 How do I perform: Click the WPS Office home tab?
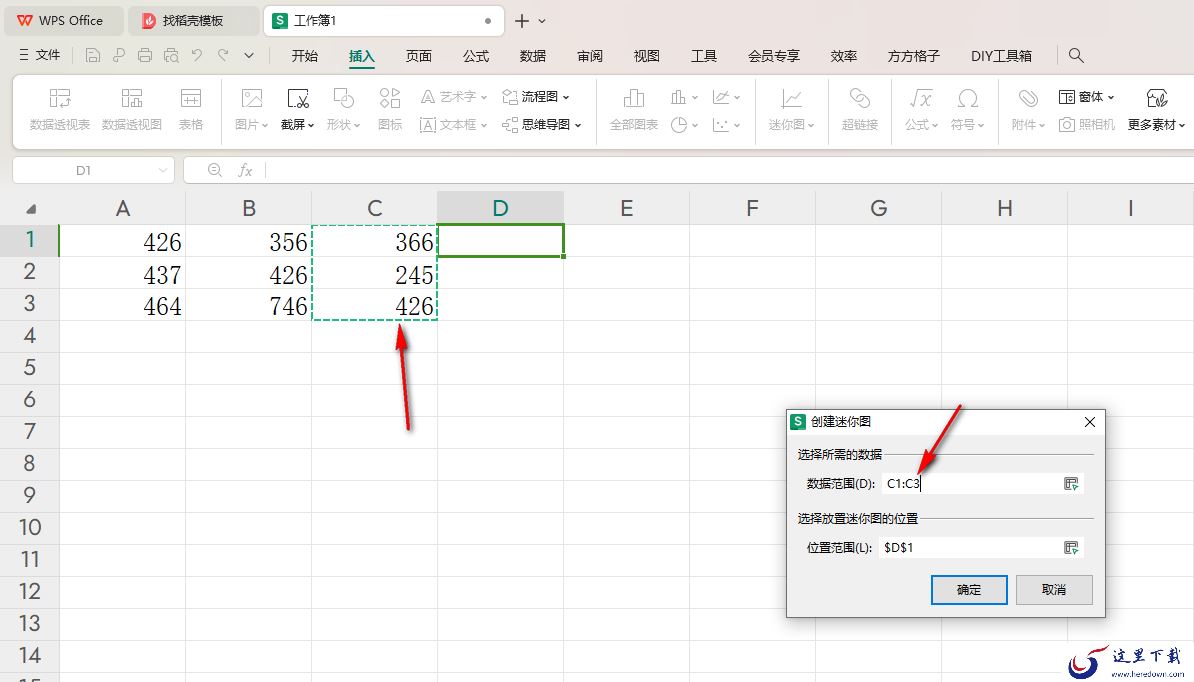coord(63,21)
